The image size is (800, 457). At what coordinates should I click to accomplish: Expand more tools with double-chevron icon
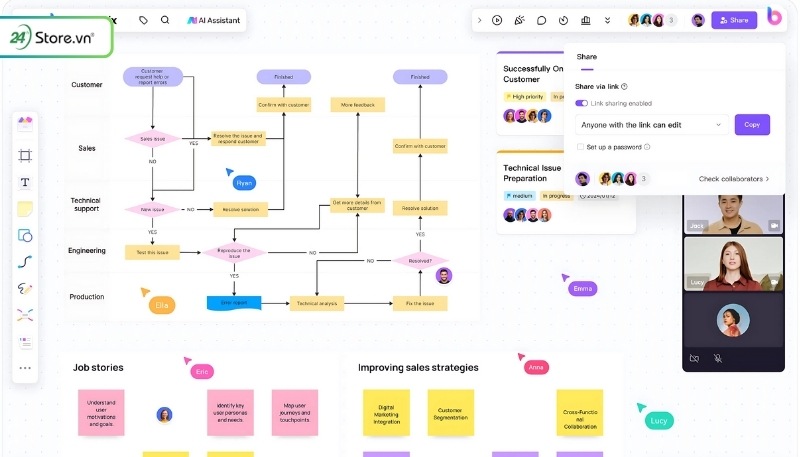click(x=607, y=20)
